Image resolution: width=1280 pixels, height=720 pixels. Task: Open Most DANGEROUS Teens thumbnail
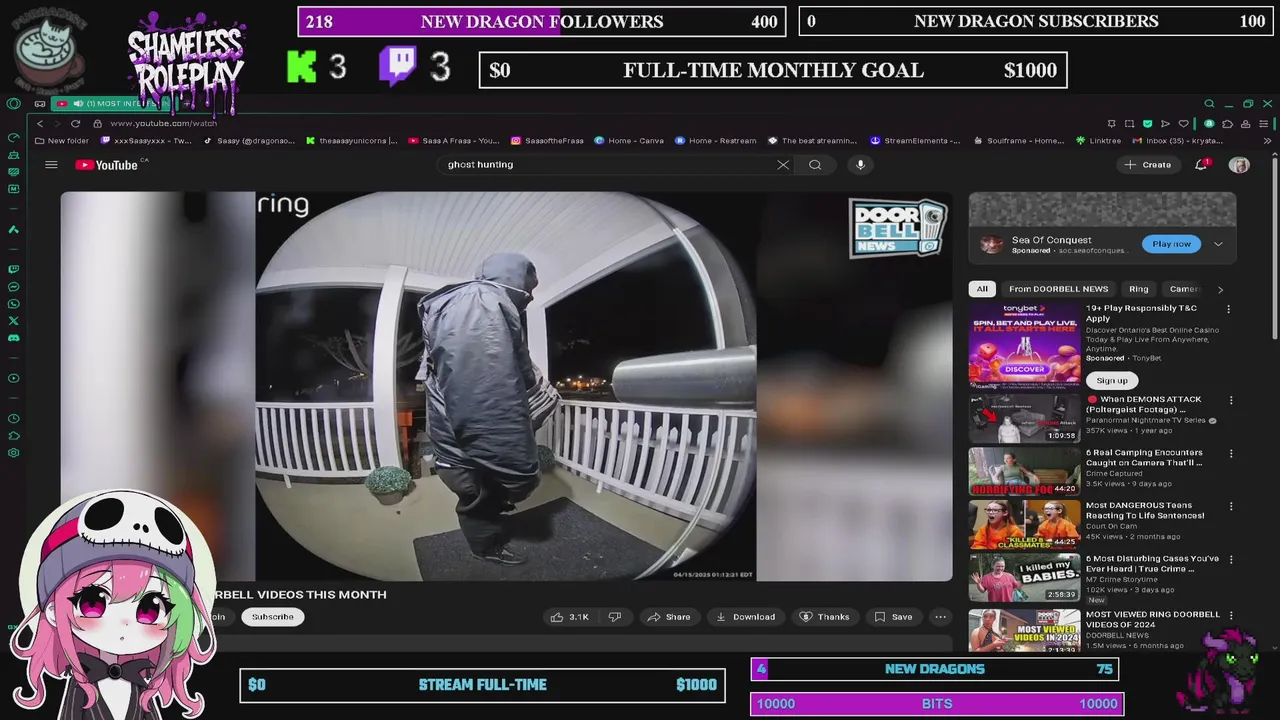[1024, 524]
